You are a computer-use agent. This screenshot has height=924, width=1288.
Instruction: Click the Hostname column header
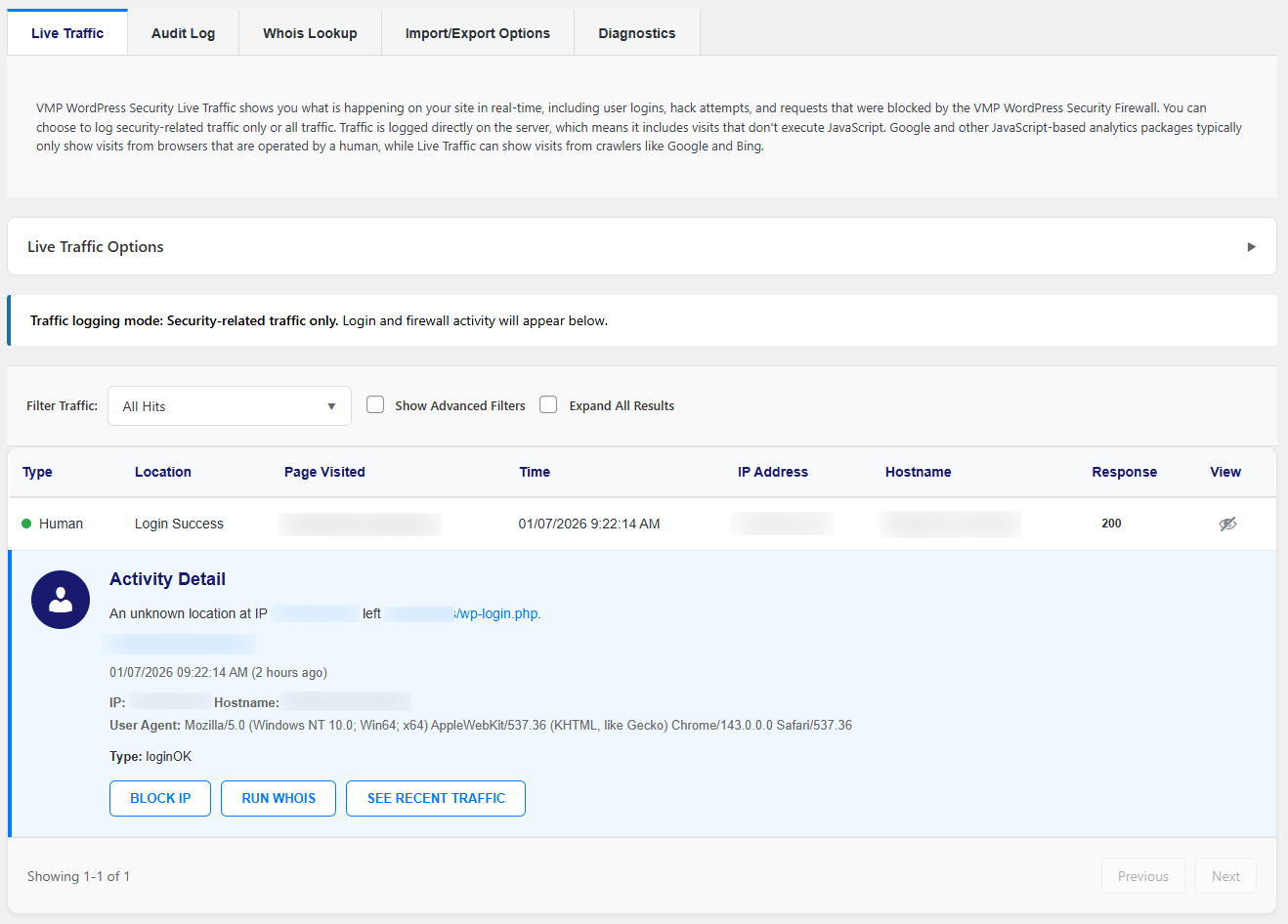pyautogui.click(x=919, y=472)
